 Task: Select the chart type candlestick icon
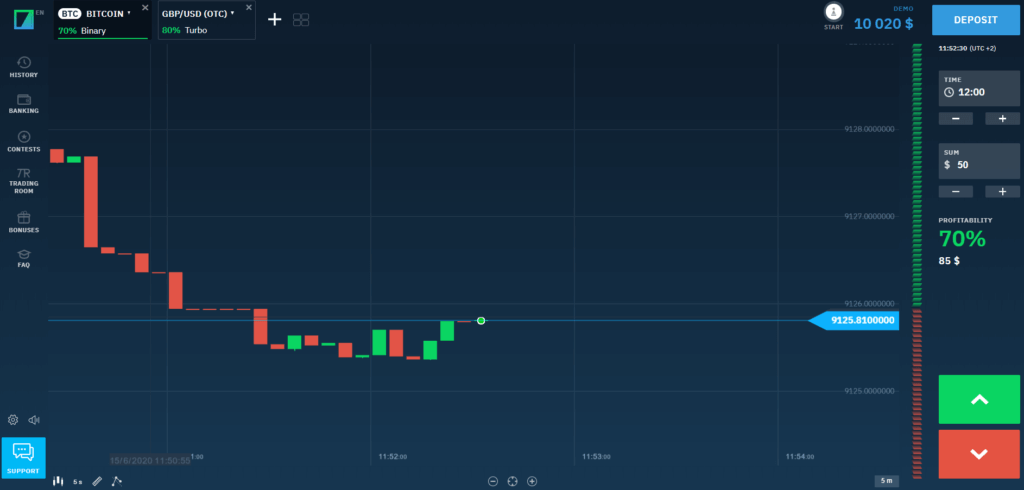(x=59, y=481)
